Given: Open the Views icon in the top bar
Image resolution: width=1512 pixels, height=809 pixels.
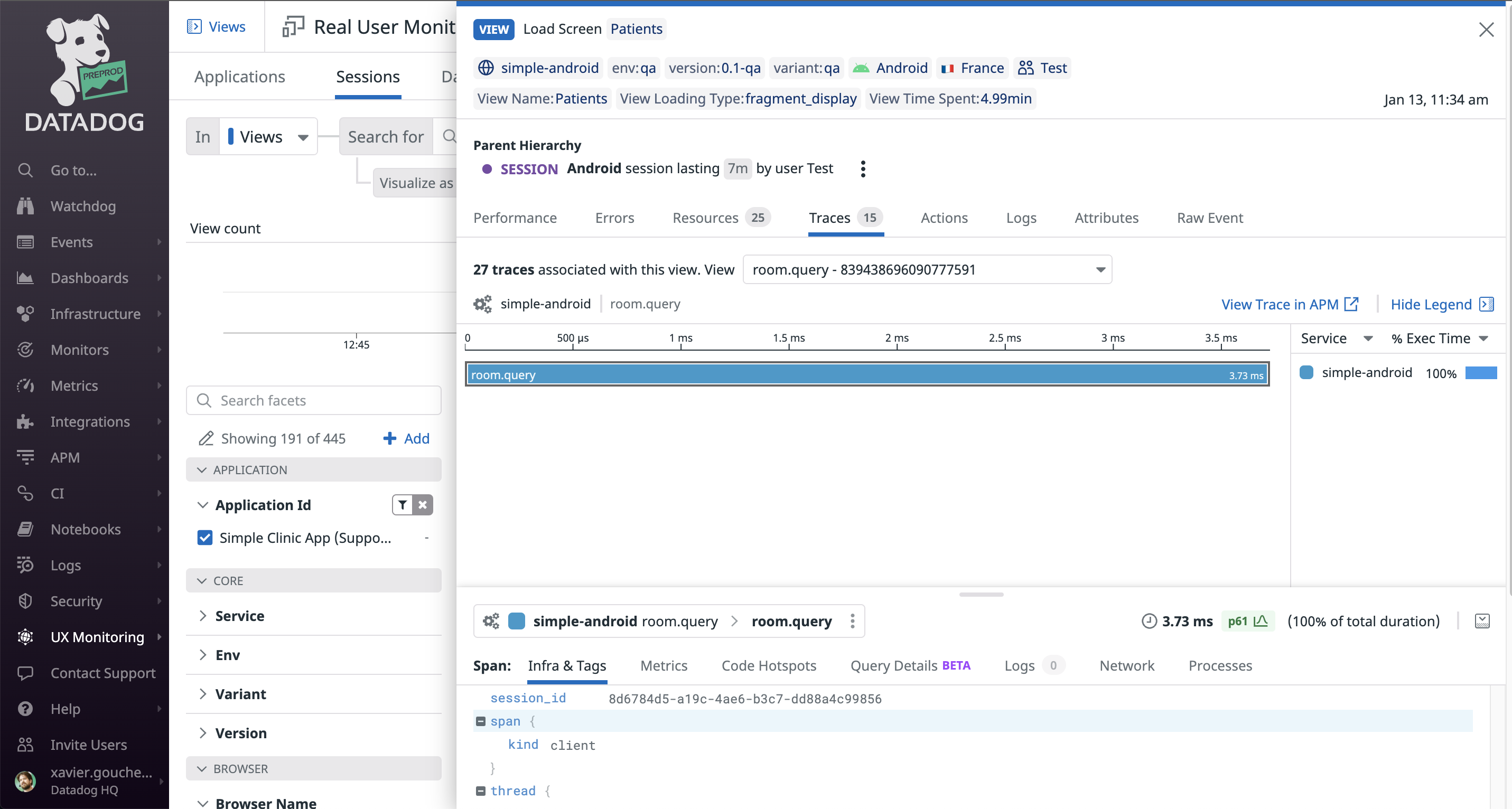Looking at the screenshot, I should pyautogui.click(x=194, y=26).
